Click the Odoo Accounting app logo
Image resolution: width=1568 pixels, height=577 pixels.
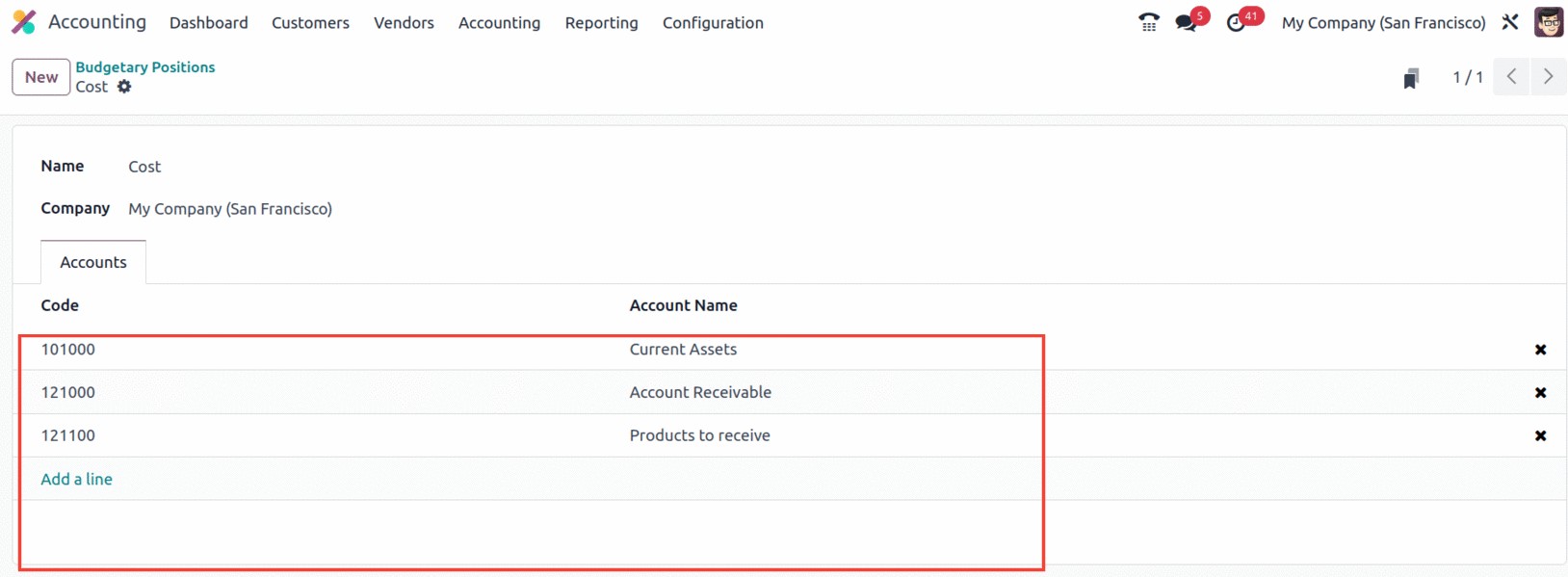pyautogui.click(x=24, y=22)
